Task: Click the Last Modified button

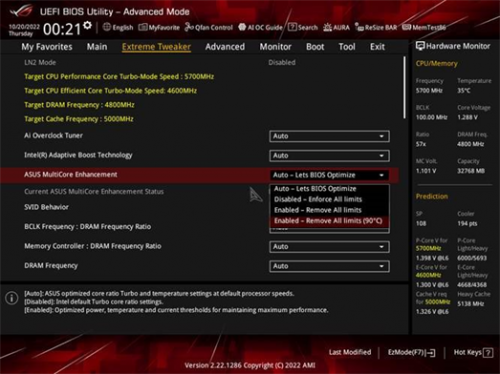Action: pyautogui.click(x=350, y=352)
